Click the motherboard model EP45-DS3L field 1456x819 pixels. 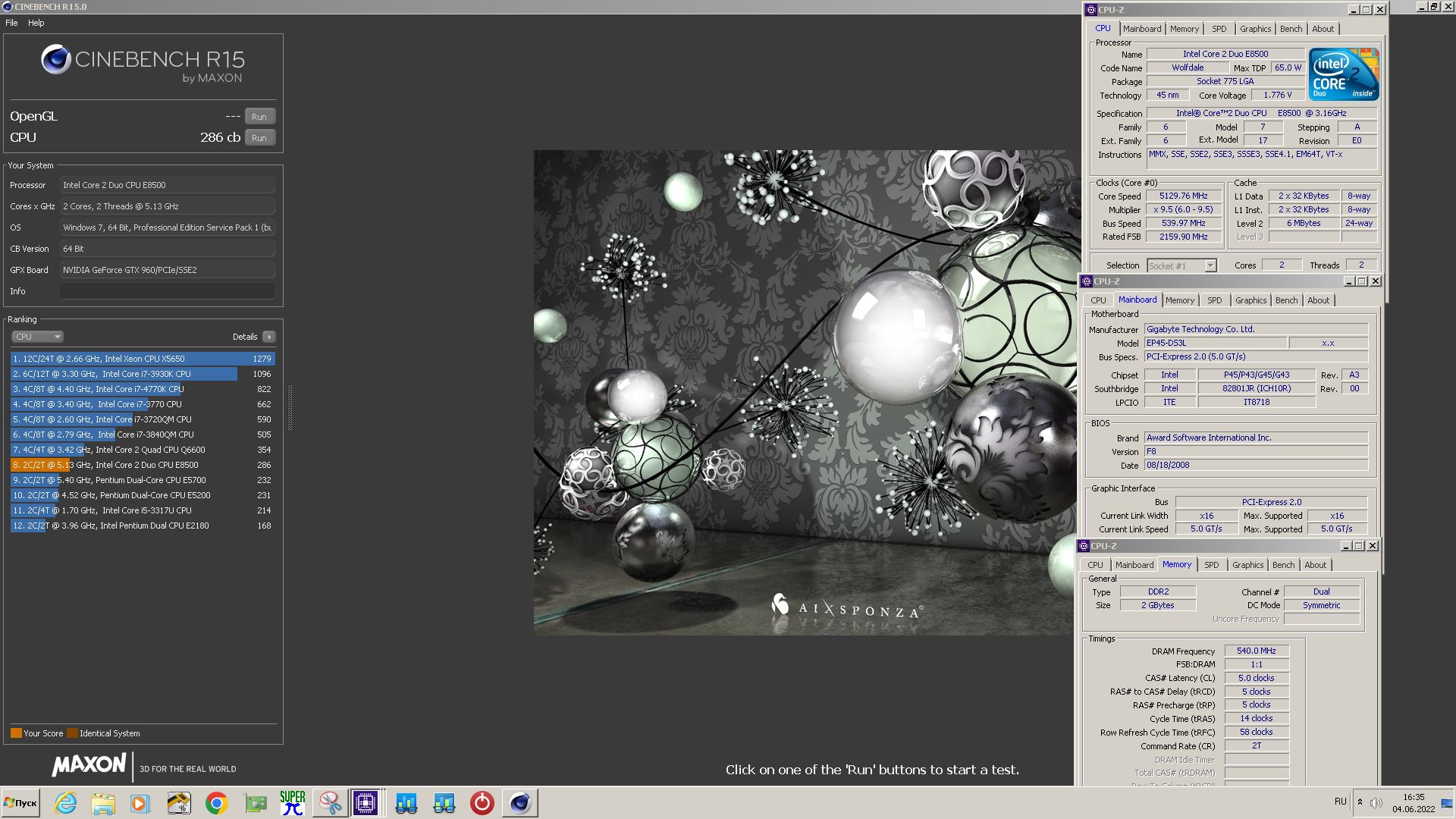click(x=1216, y=343)
